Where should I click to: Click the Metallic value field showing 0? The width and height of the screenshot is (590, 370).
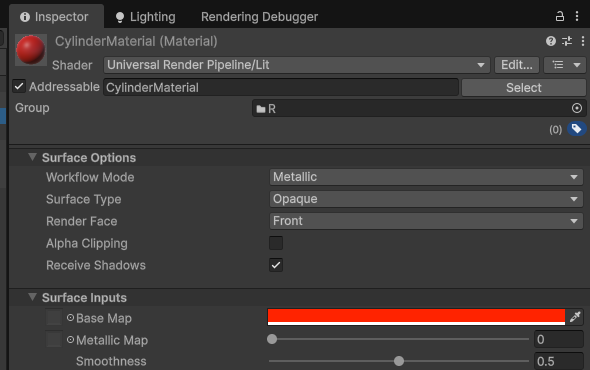click(558, 340)
